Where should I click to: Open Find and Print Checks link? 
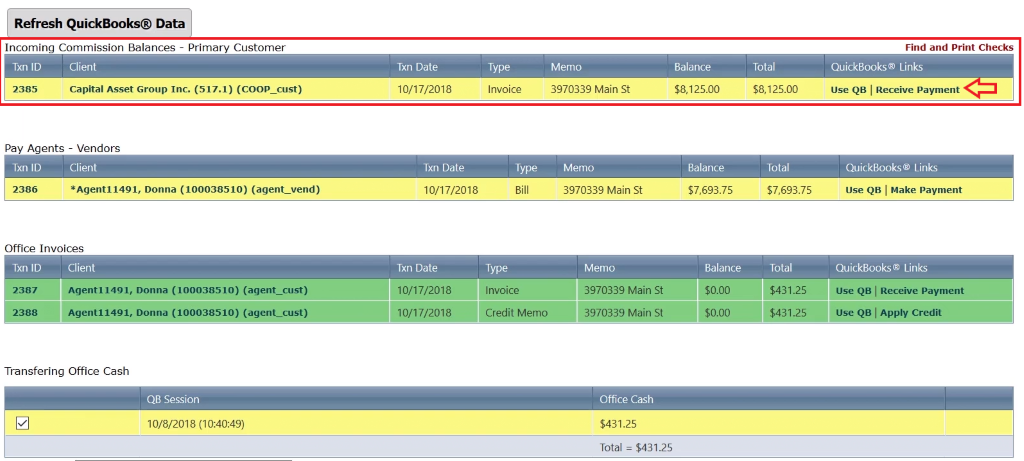point(958,47)
